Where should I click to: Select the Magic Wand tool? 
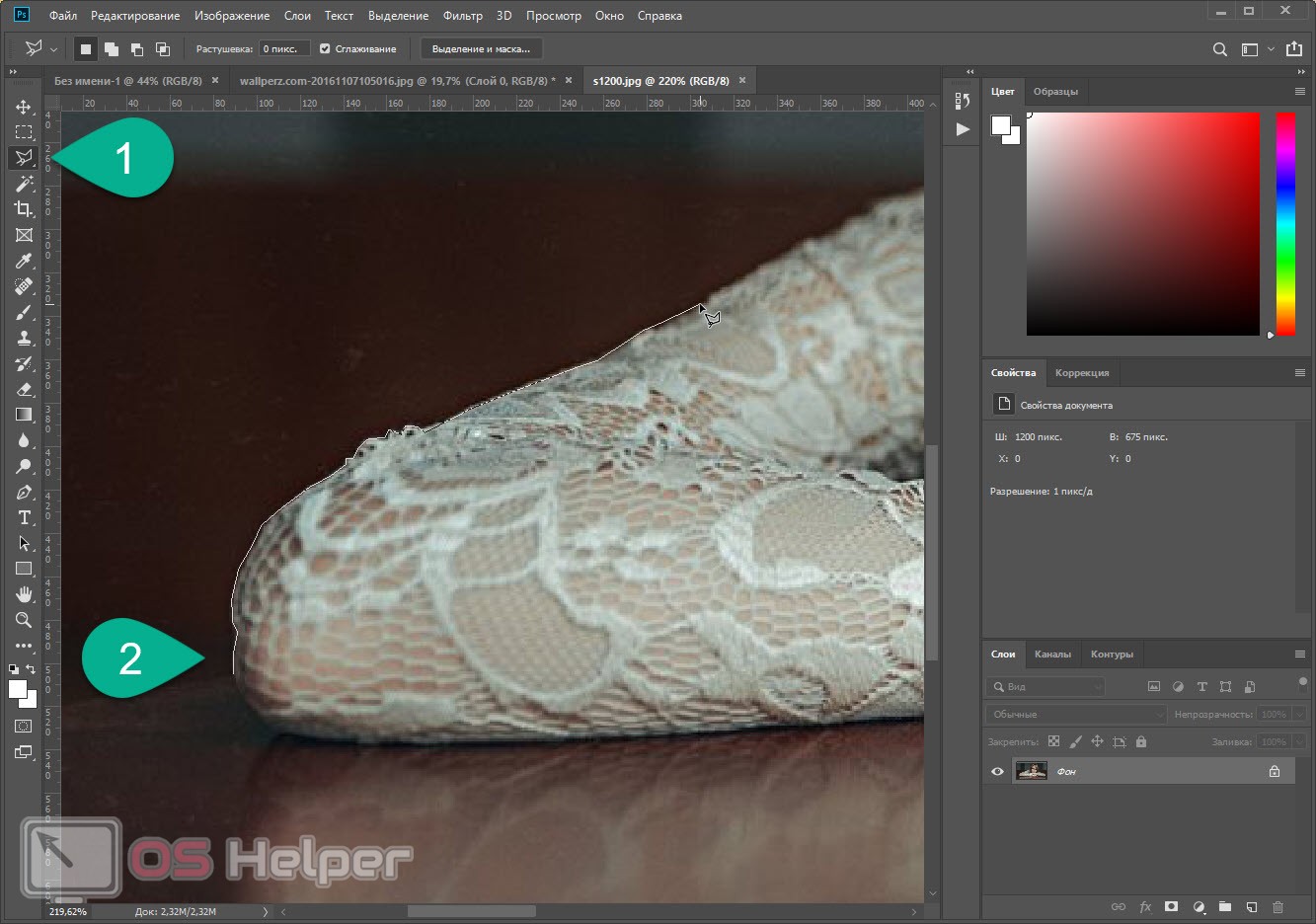pos(24,184)
